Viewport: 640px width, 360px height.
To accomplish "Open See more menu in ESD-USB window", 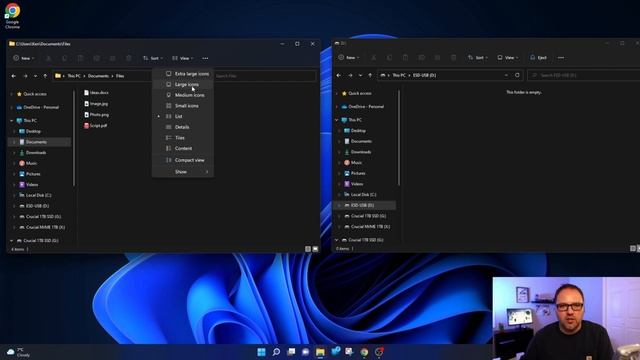I will 561,58.
